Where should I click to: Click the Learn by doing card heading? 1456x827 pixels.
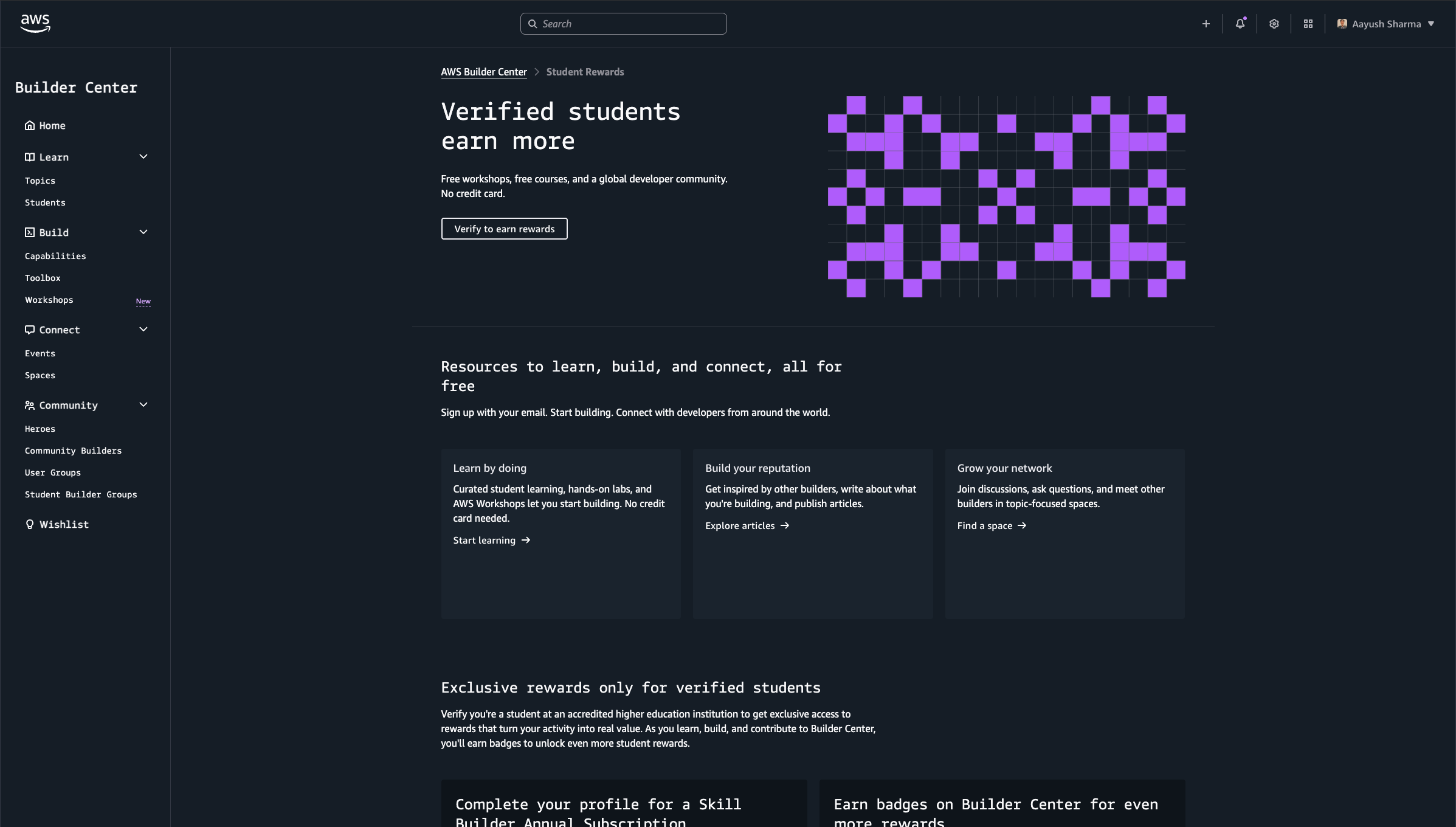(490, 468)
